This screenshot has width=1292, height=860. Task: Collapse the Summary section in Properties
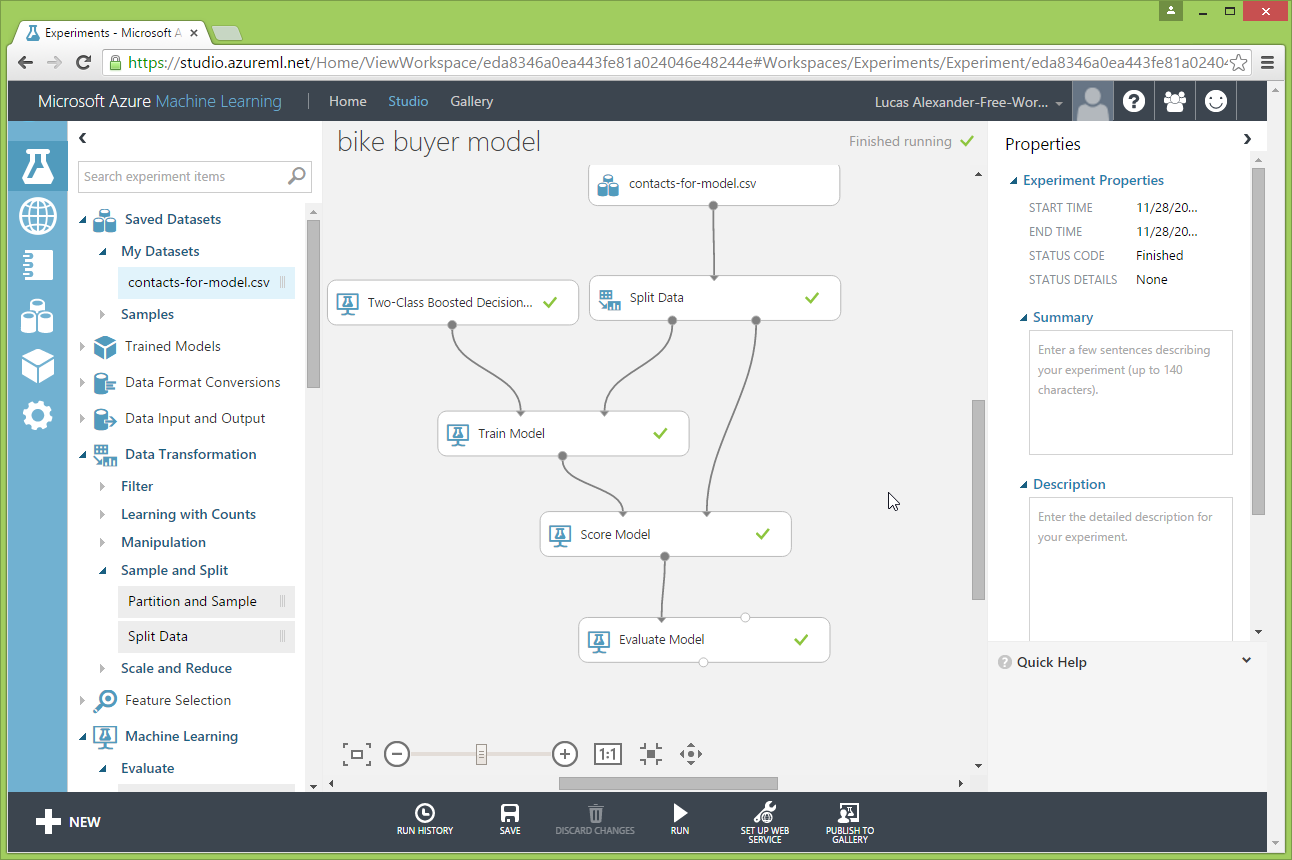(1023, 318)
